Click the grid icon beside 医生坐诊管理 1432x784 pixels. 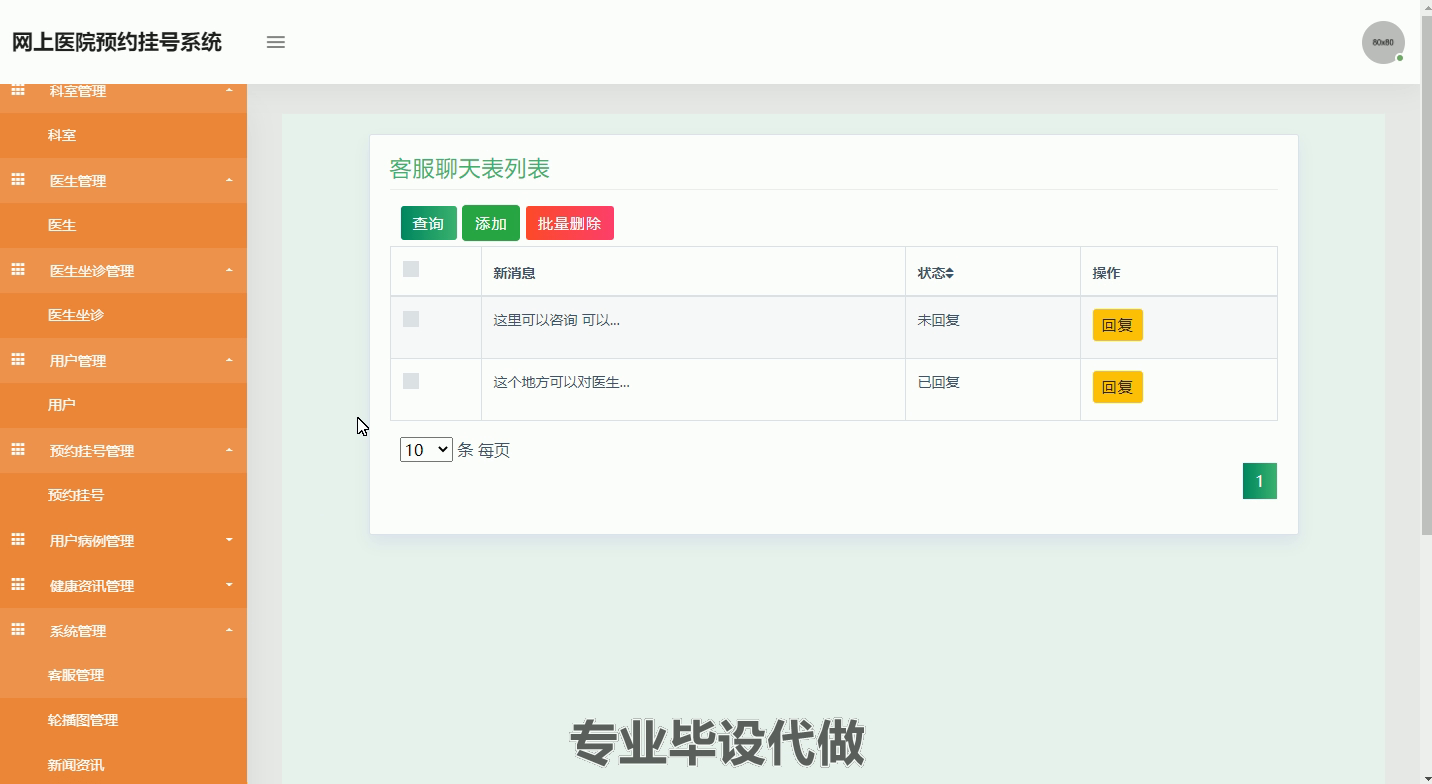[18, 270]
